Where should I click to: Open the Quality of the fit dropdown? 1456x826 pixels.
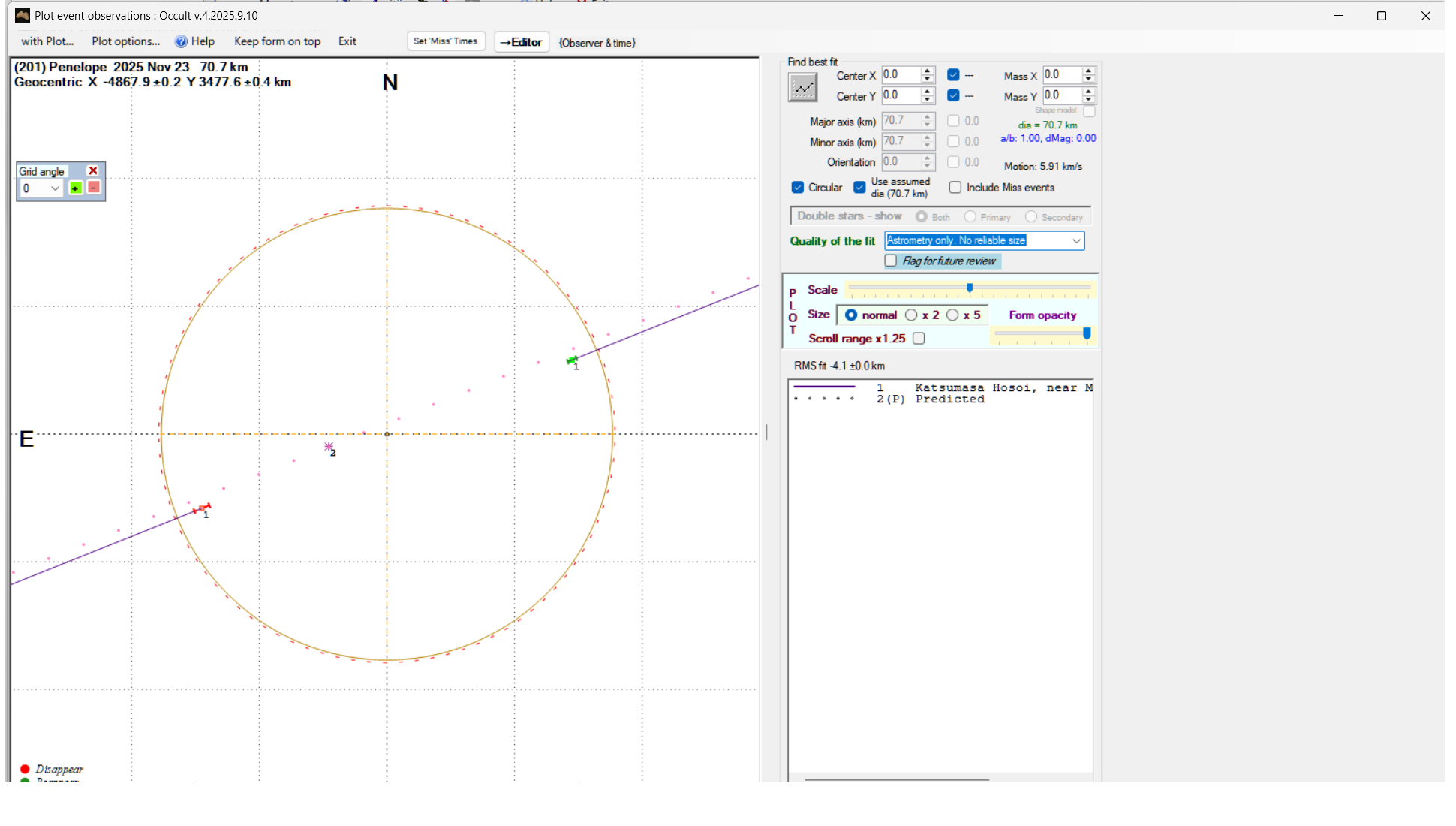click(1076, 240)
